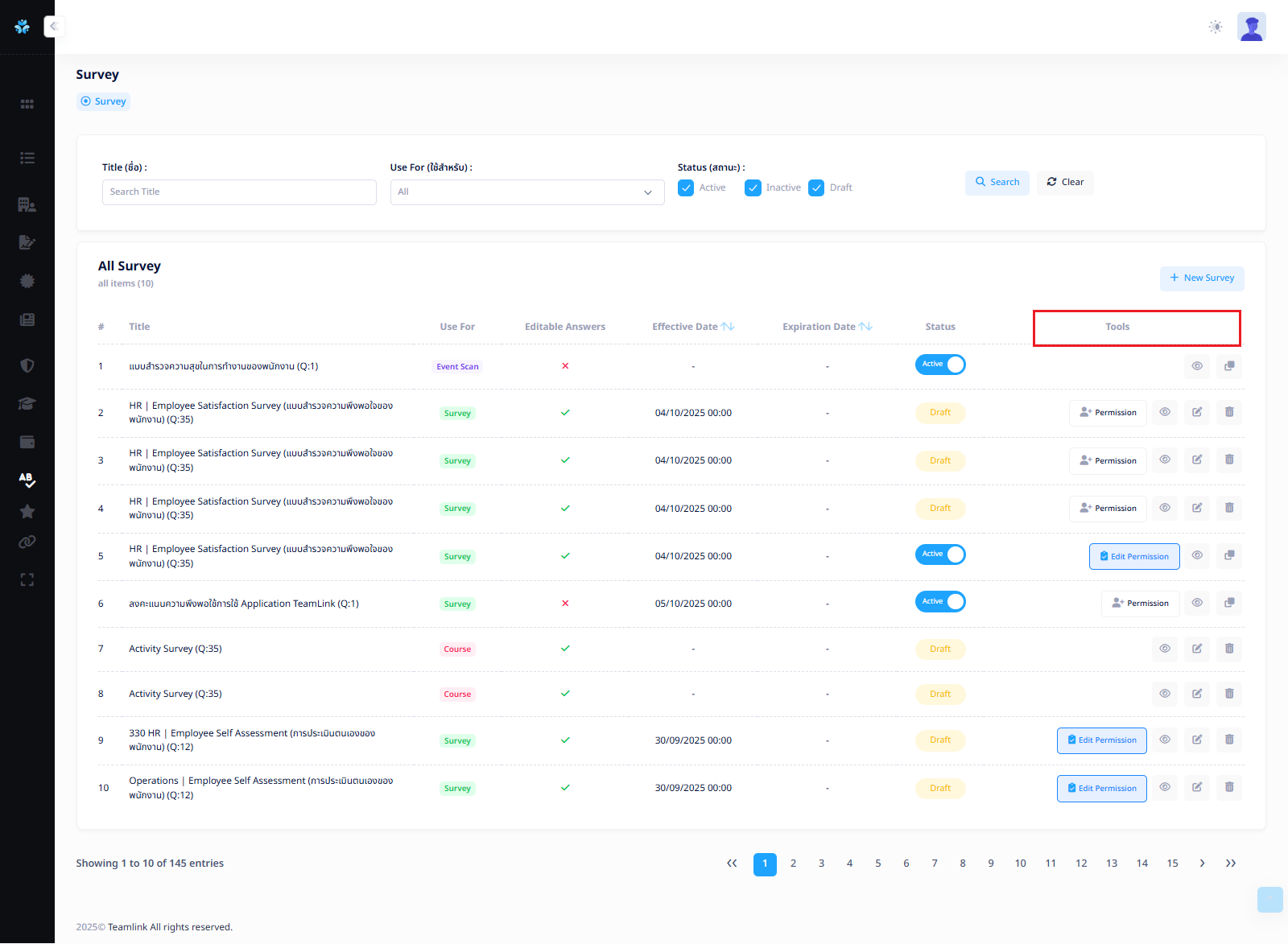
Task: Edit survey row 7 with pencil icon
Action: (x=1196, y=649)
